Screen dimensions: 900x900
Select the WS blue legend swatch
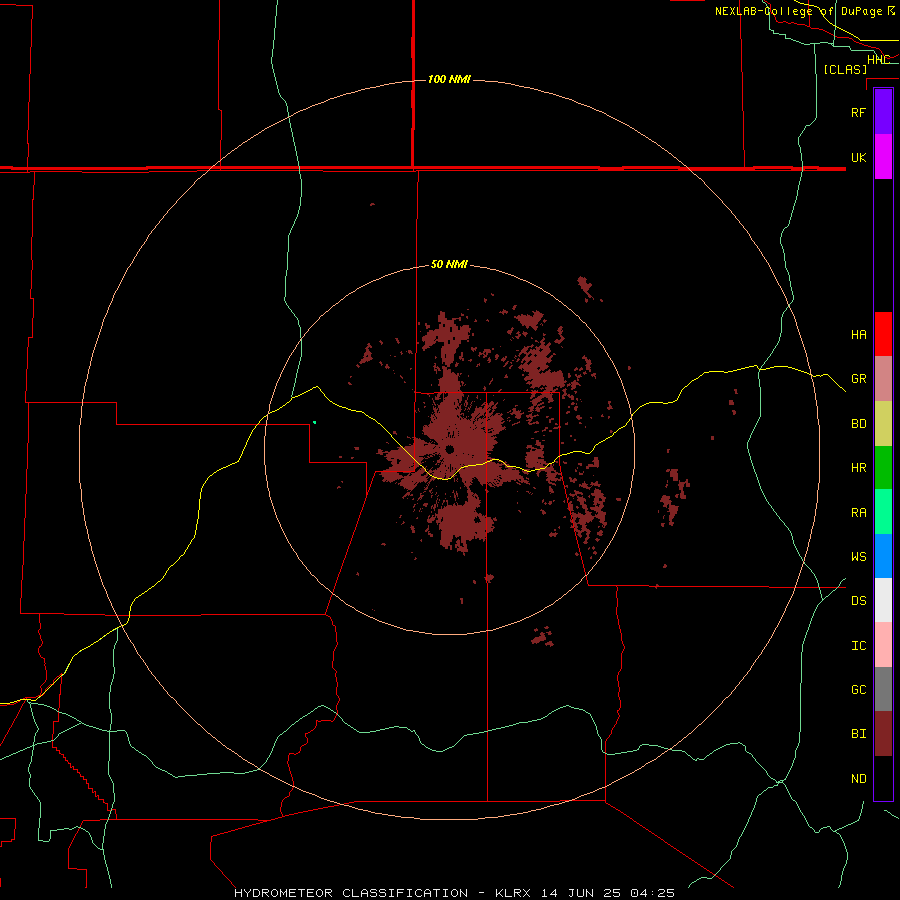(x=883, y=556)
